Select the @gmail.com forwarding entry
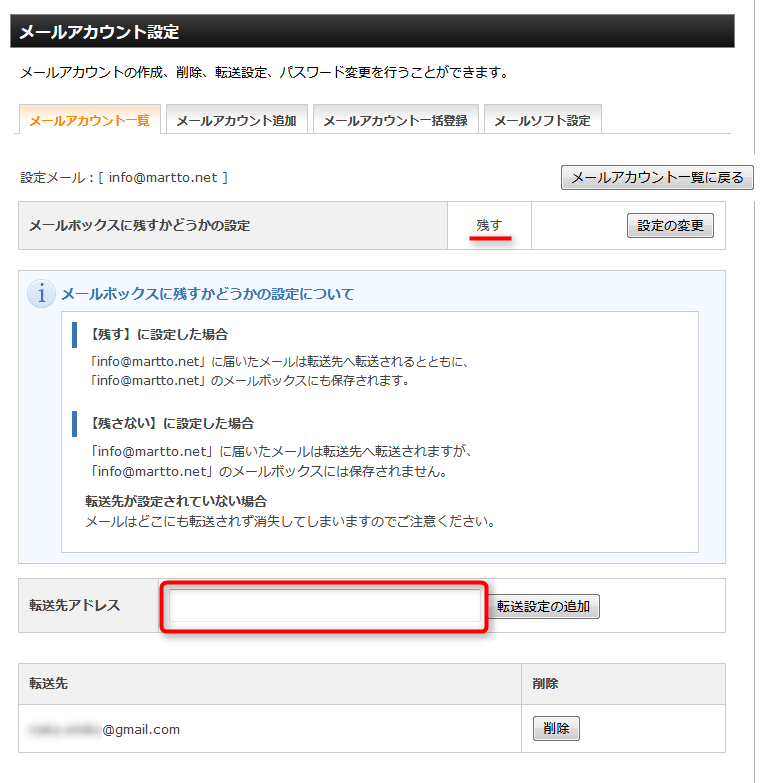 point(105,729)
